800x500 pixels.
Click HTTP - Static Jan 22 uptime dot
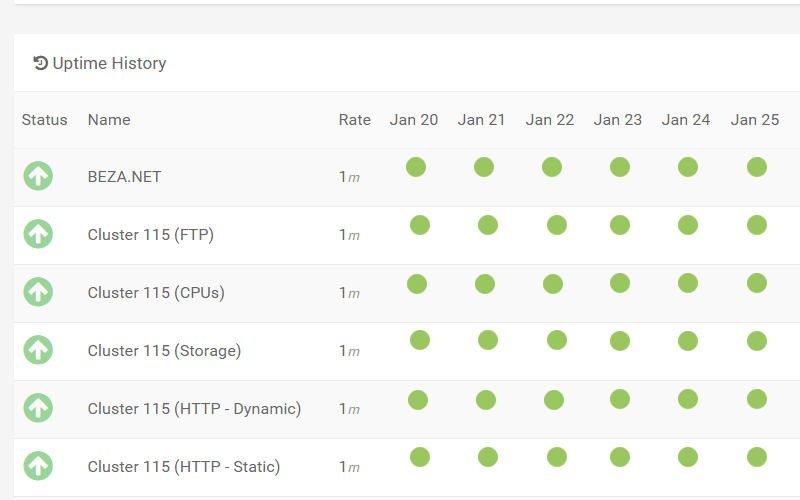tap(557, 457)
